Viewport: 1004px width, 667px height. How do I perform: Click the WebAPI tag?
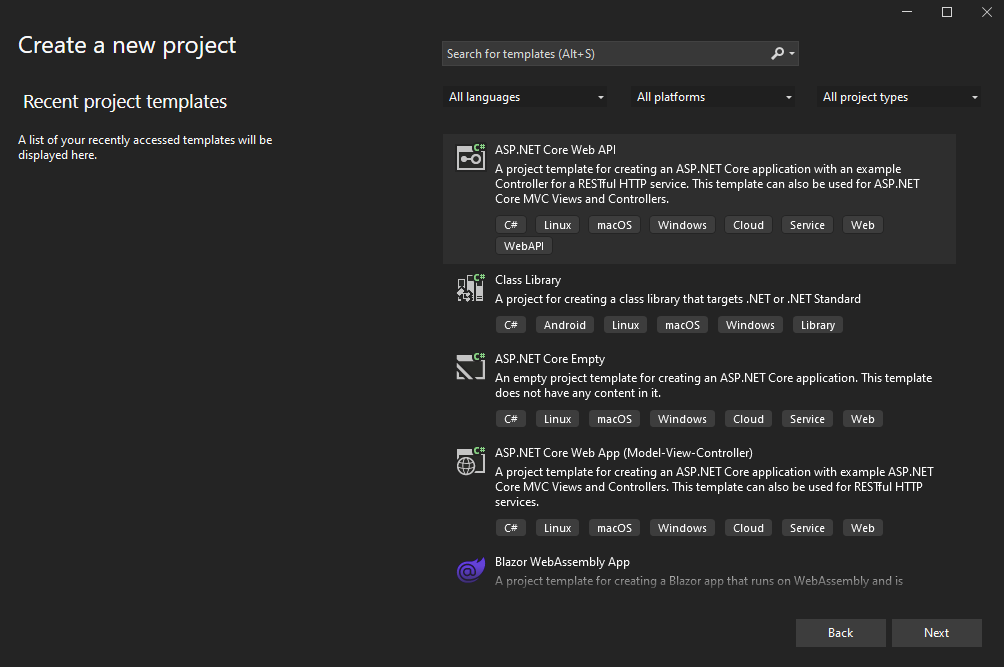(x=524, y=246)
